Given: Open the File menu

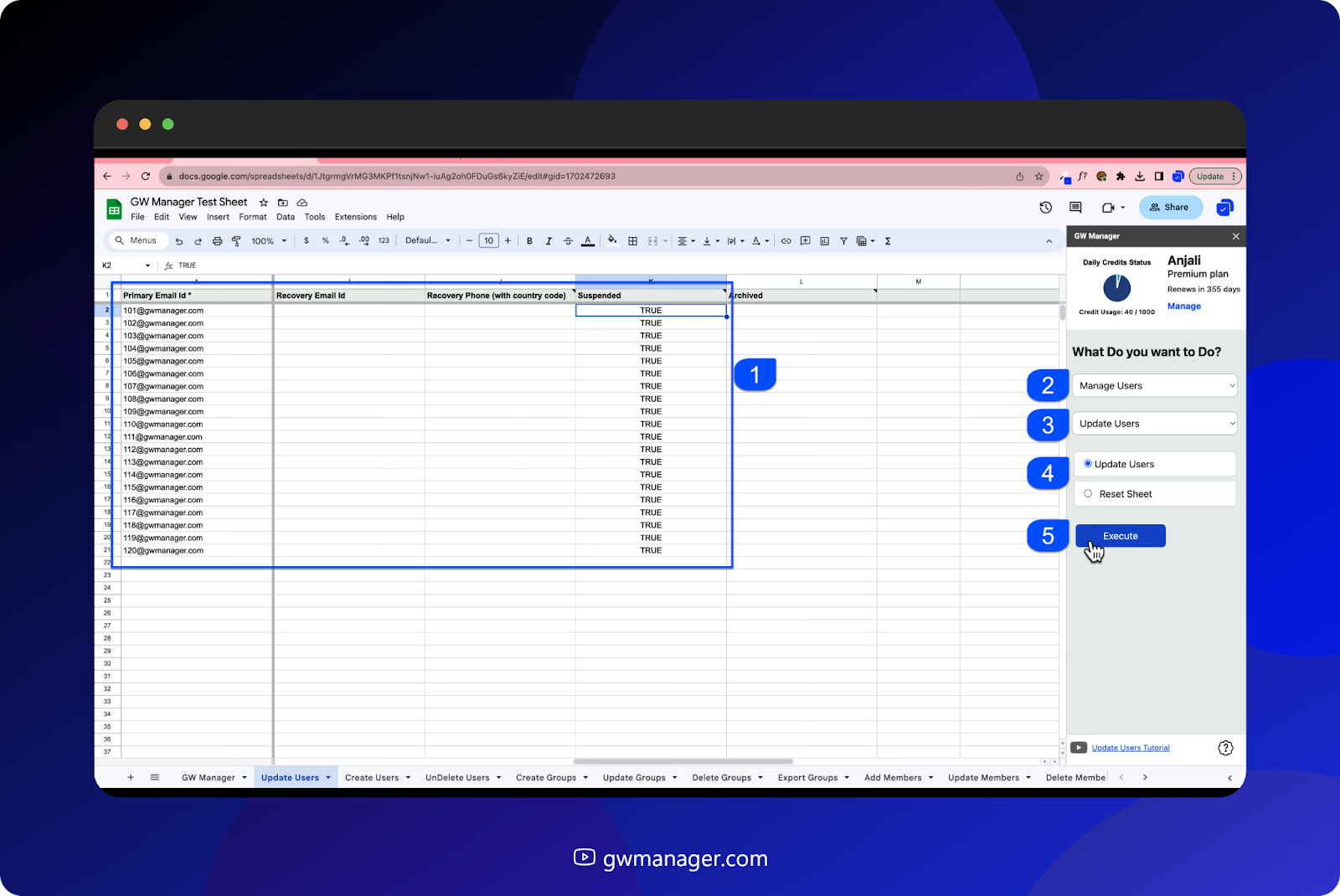Looking at the screenshot, I should tap(137, 217).
